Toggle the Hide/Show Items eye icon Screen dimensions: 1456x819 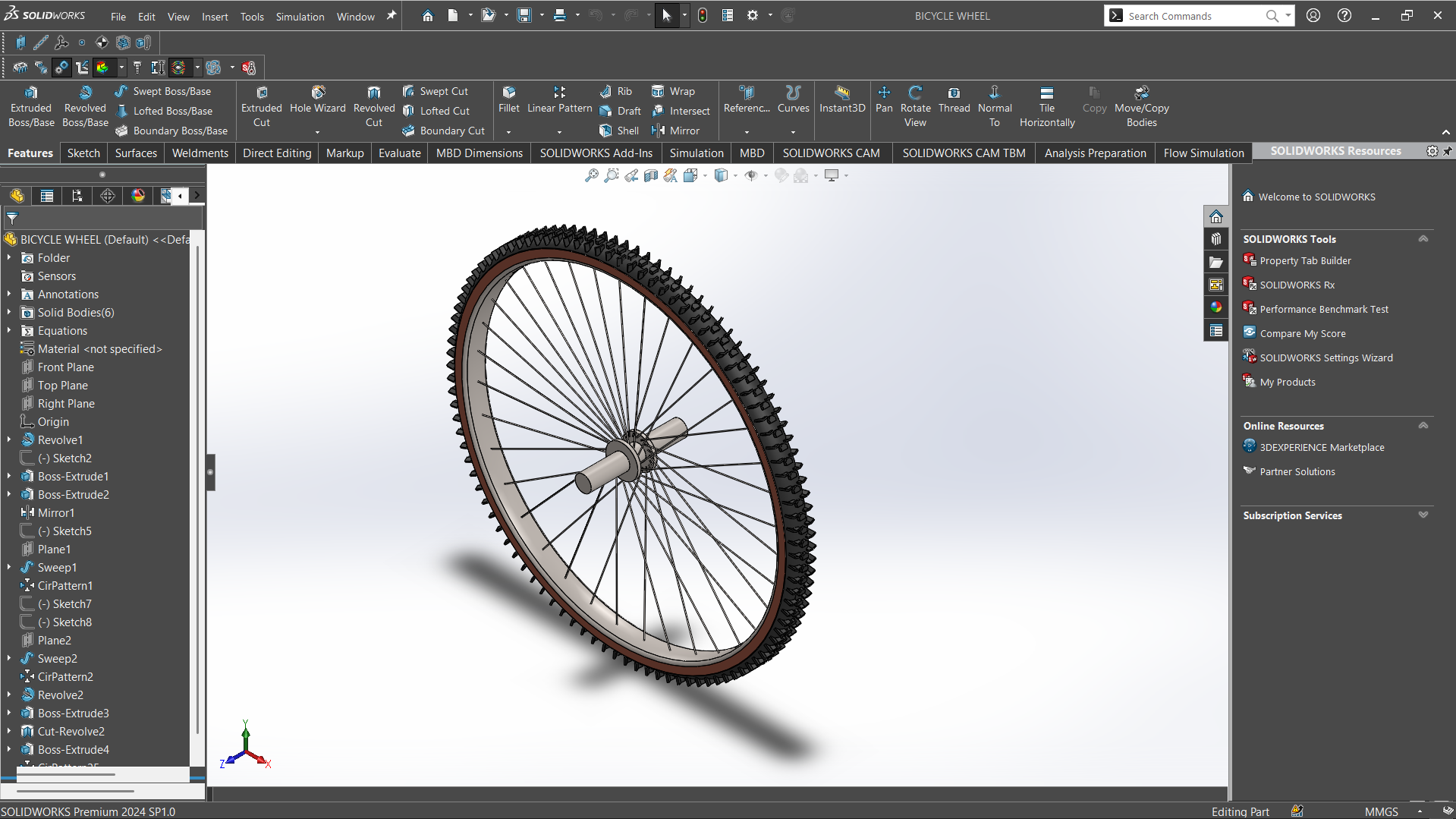pyautogui.click(x=751, y=176)
